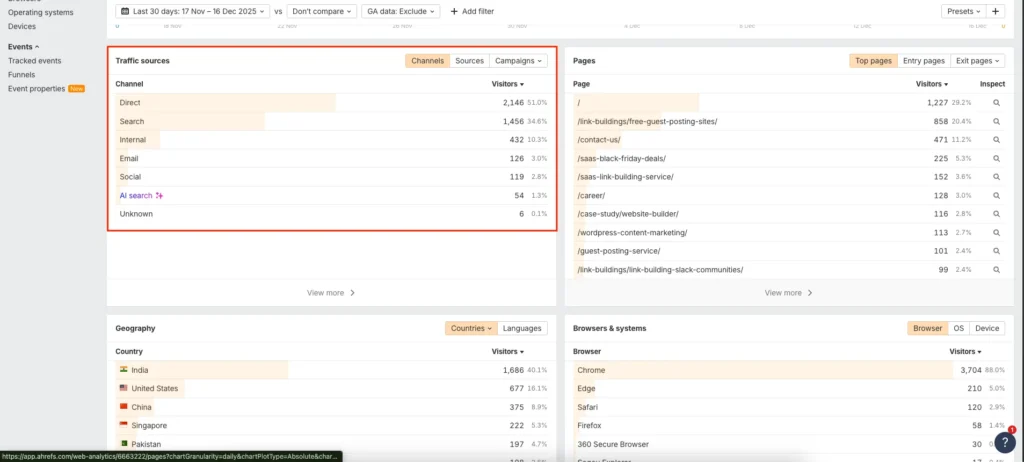The width and height of the screenshot is (1024, 462).
Task: Click the 360 Secure Browser row
Action: pyautogui.click(x=789, y=444)
